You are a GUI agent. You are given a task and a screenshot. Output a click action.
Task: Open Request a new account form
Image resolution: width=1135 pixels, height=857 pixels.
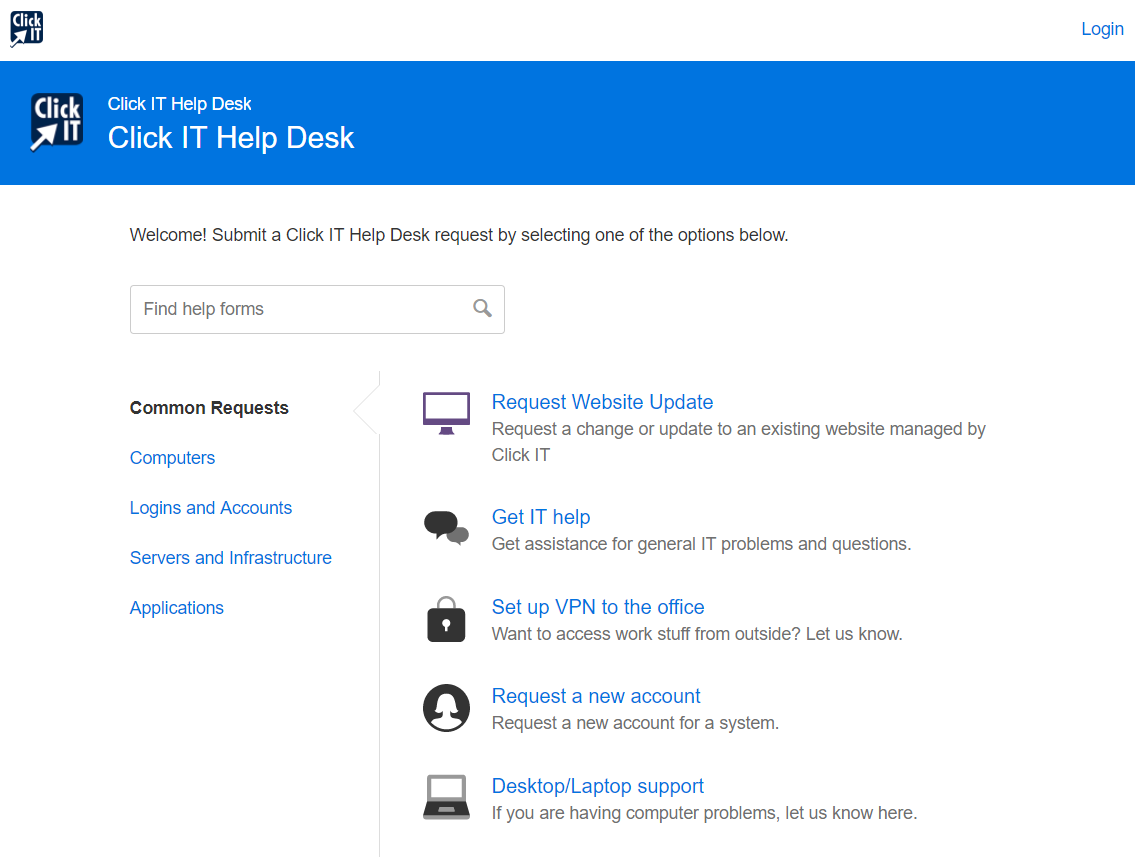pyautogui.click(x=596, y=696)
